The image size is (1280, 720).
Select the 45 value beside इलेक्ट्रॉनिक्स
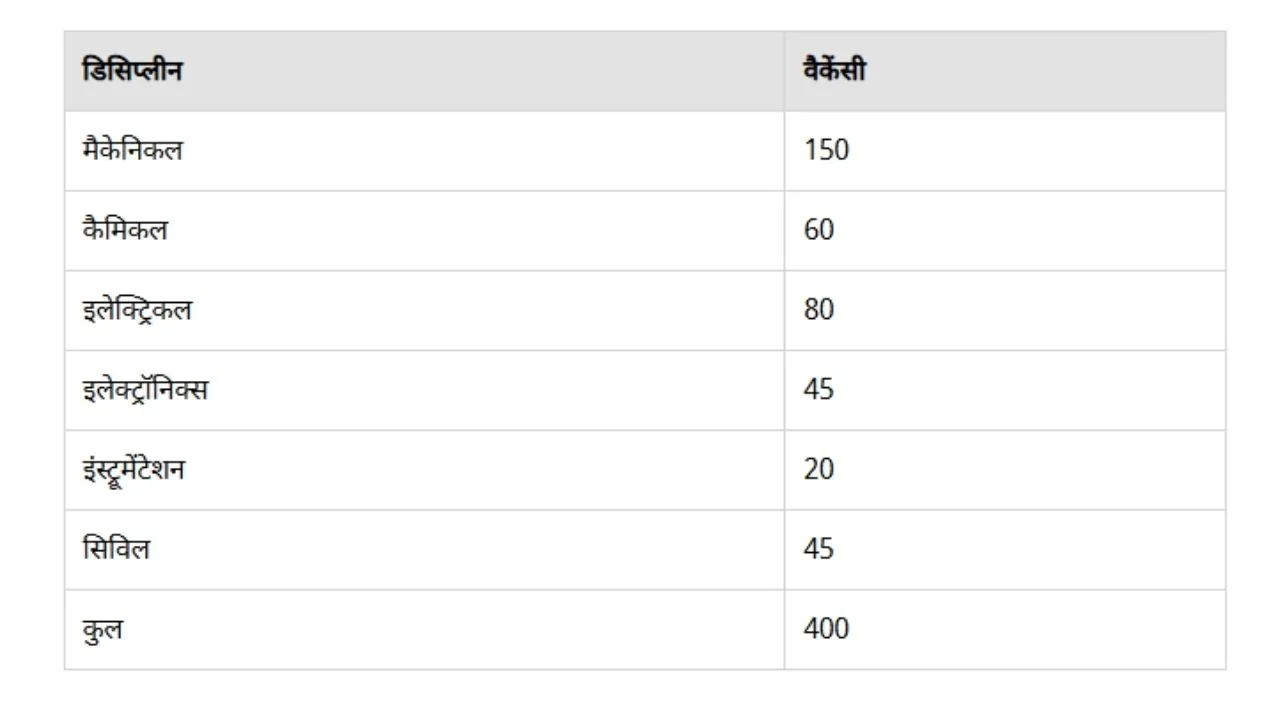pyautogui.click(x=819, y=390)
